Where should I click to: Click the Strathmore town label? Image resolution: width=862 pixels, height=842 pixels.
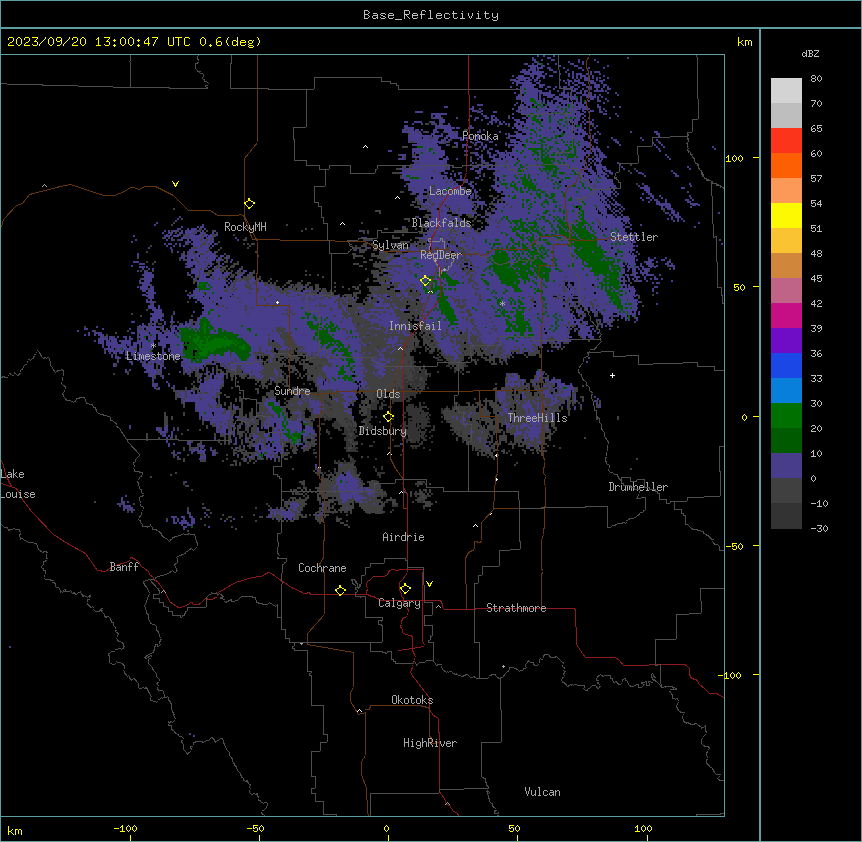pos(516,608)
